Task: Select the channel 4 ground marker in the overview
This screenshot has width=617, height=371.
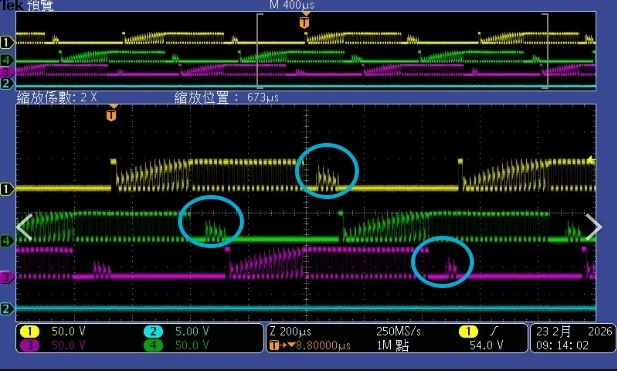Action: pyautogui.click(x=6, y=60)
